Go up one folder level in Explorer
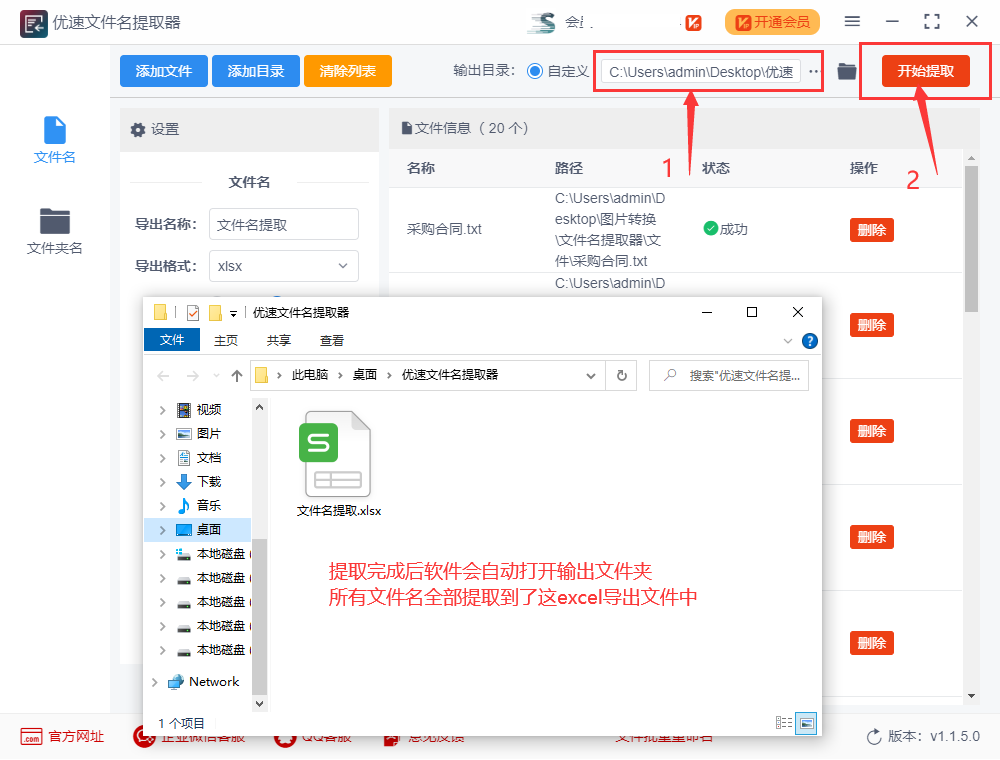This screenshot has height=760, width=1000. [237, 376]
